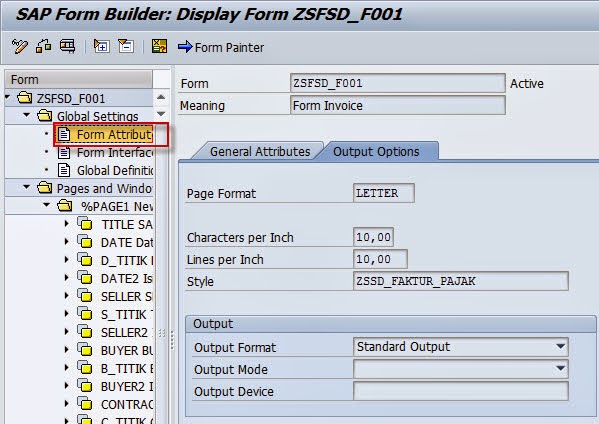
Task: Collapse the Global Settings folder
Action: [26, 115]
